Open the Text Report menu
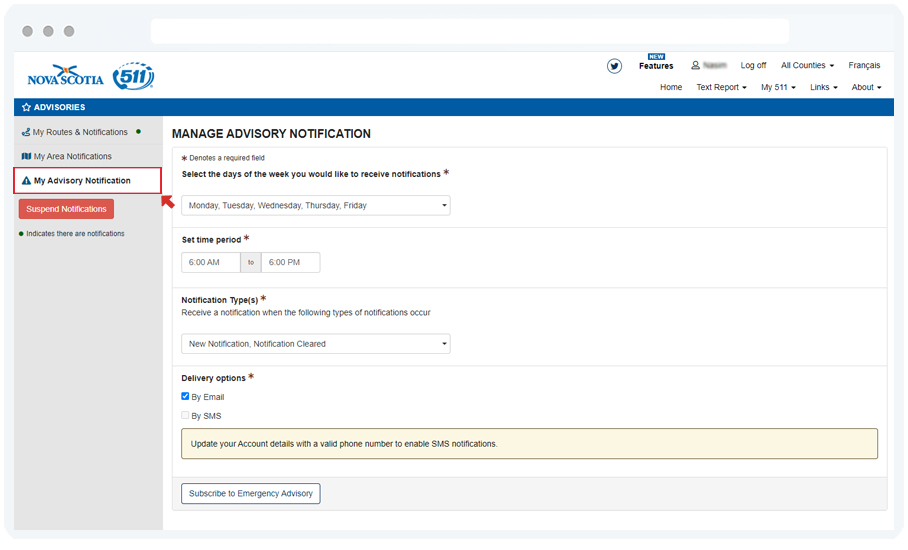This screenshot has width=908, height=550. (x=722, y=88)
